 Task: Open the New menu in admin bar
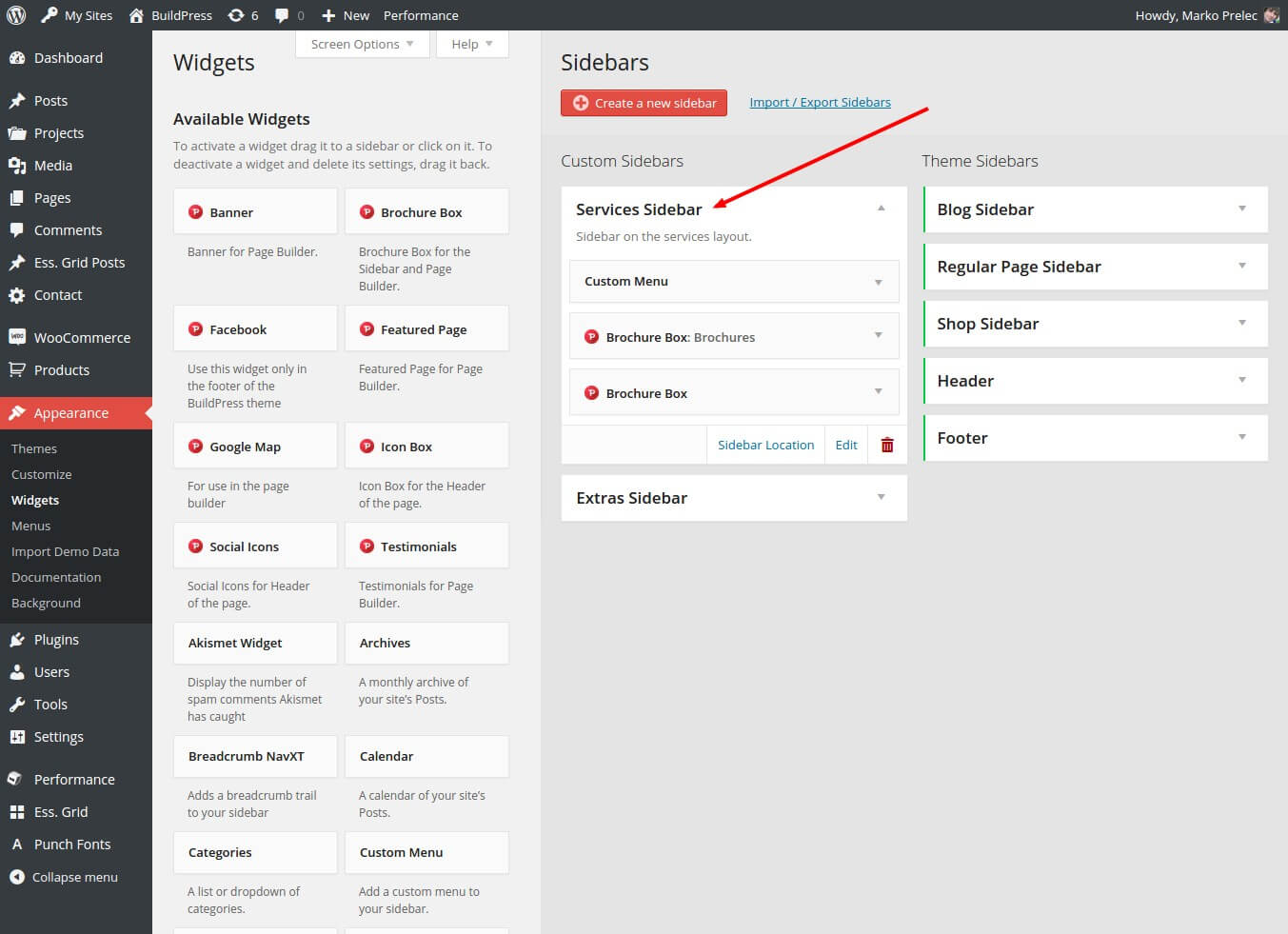point(346,15)
